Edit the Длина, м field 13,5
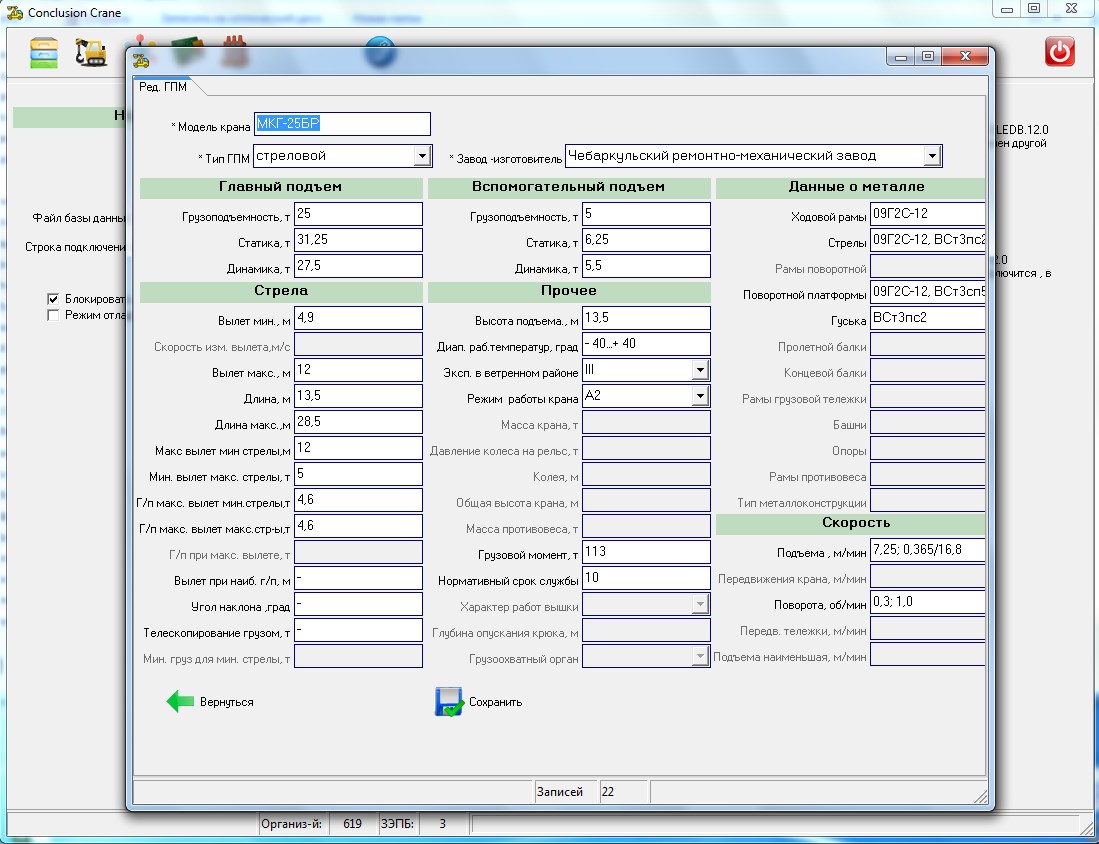 (358, 396)
